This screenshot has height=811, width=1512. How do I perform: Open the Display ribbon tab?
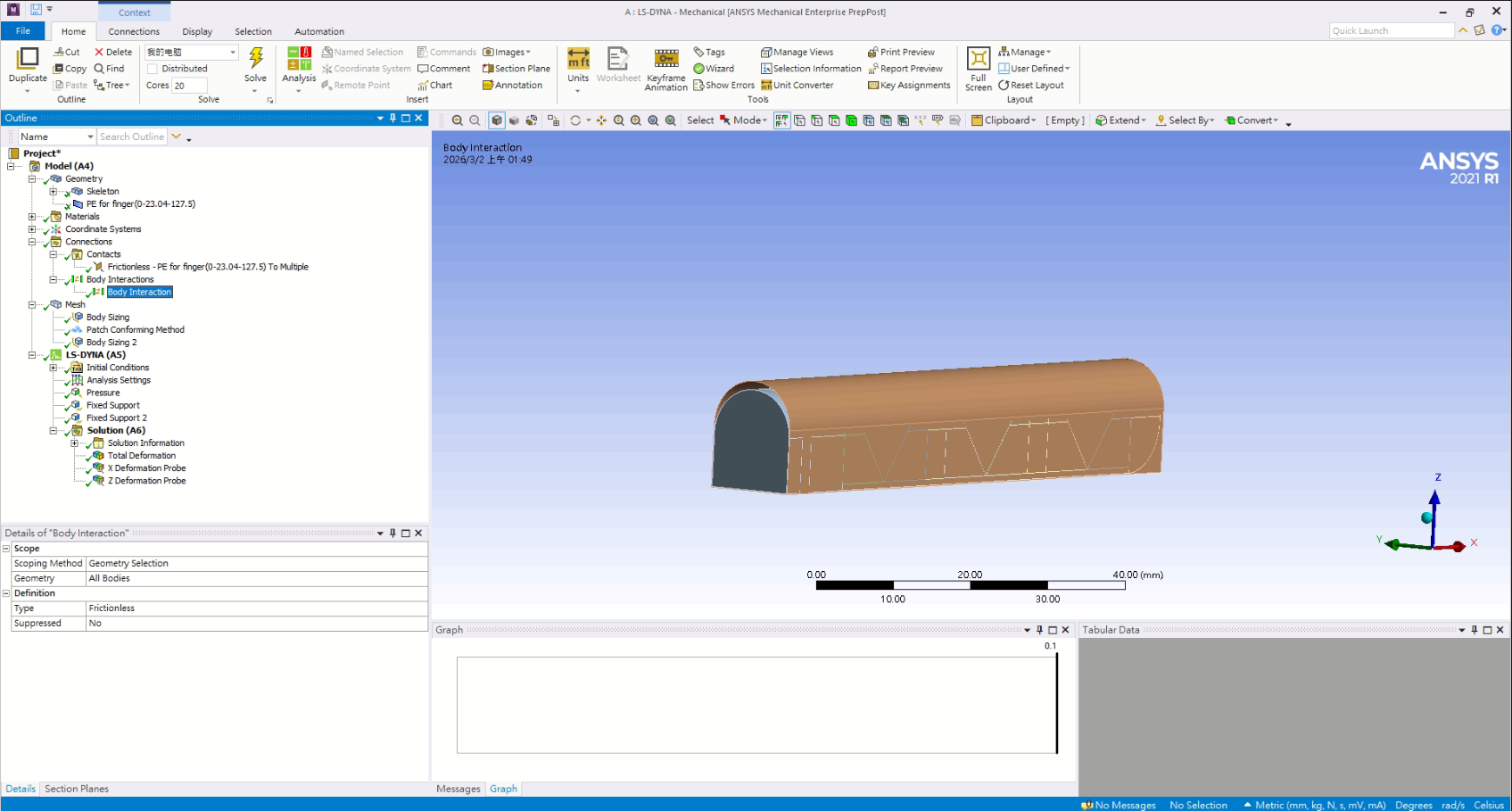point(197,31)
